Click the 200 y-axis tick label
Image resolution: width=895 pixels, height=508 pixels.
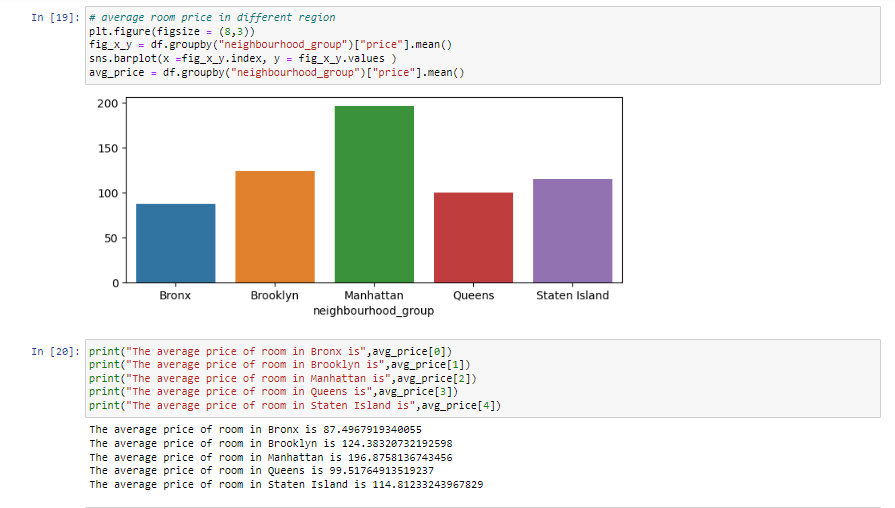coord(108,104)
